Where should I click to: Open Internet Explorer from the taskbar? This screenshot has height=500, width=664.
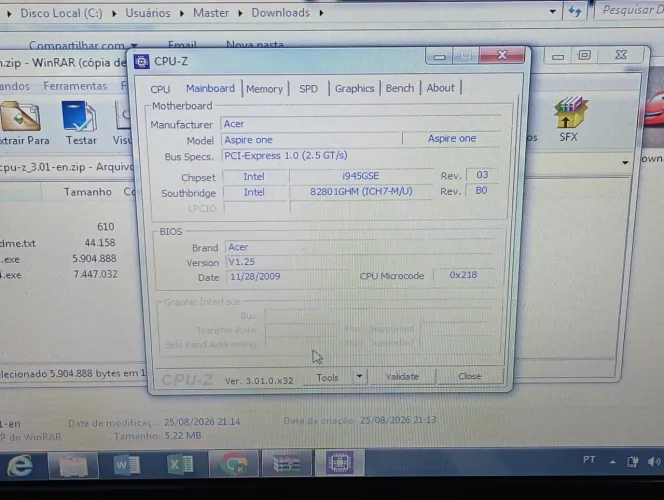point(20,465)
